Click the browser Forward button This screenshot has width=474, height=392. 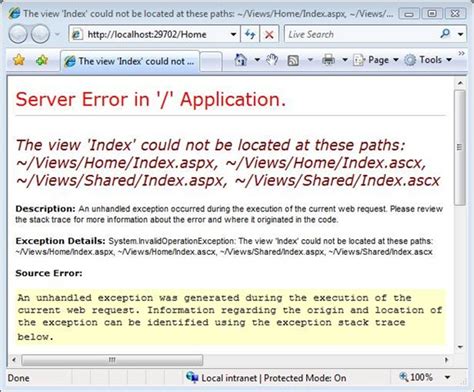pos(40,34)
